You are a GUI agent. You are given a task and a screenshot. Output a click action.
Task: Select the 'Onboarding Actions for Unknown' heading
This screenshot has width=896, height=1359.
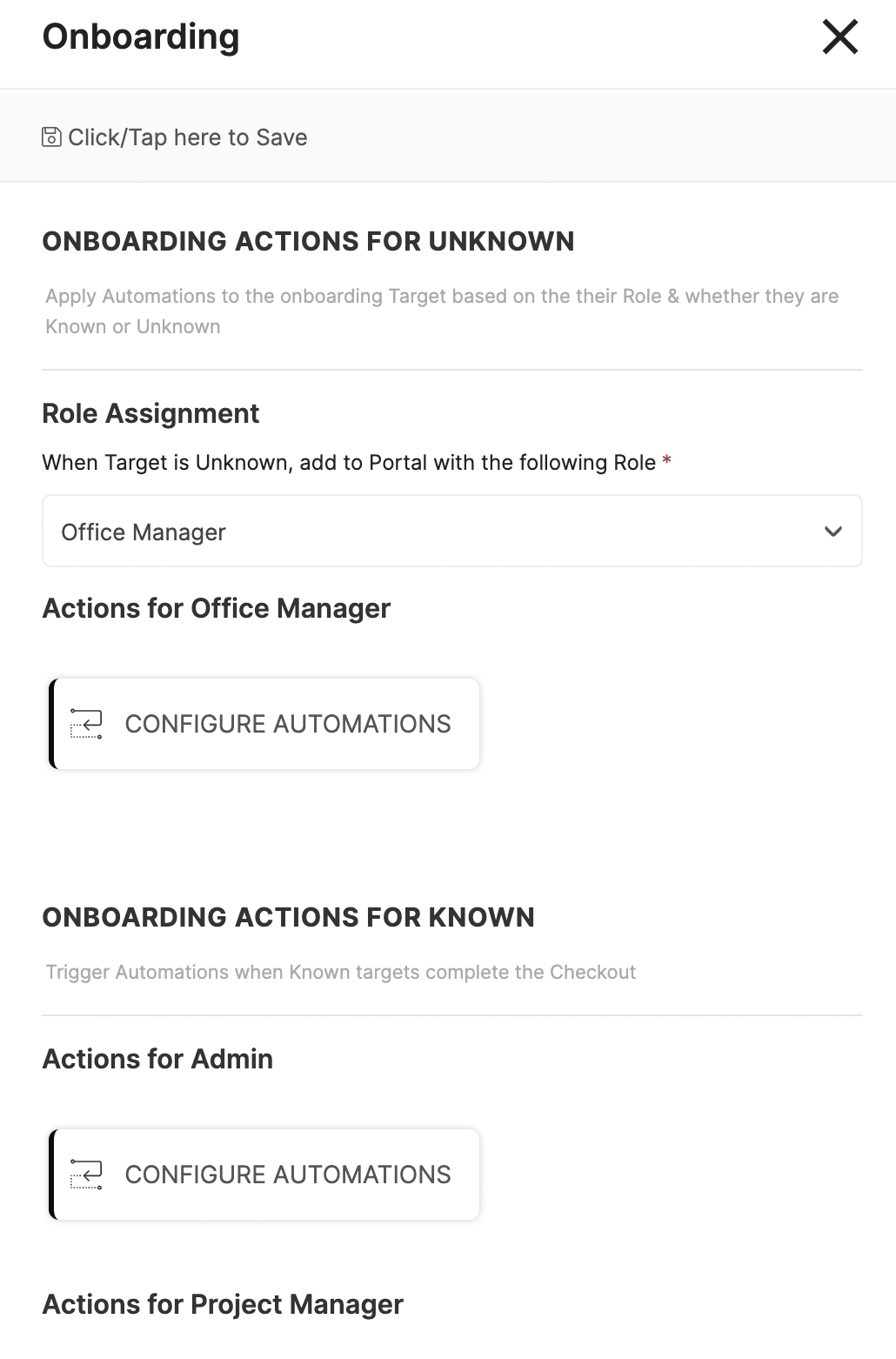308,241
